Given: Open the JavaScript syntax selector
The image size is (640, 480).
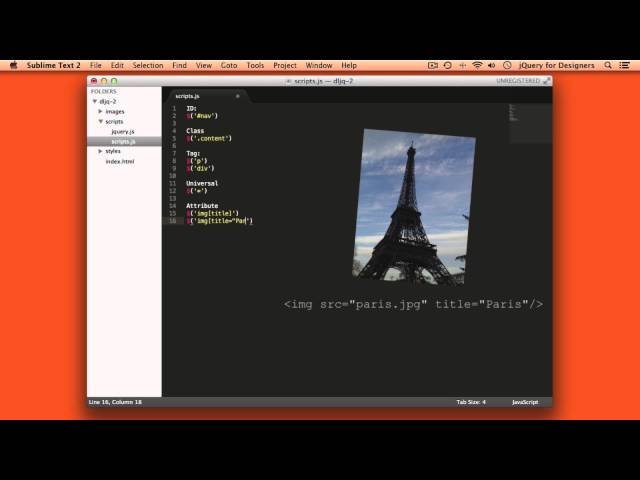Looking at the screenshot, I should pos(525,402).
